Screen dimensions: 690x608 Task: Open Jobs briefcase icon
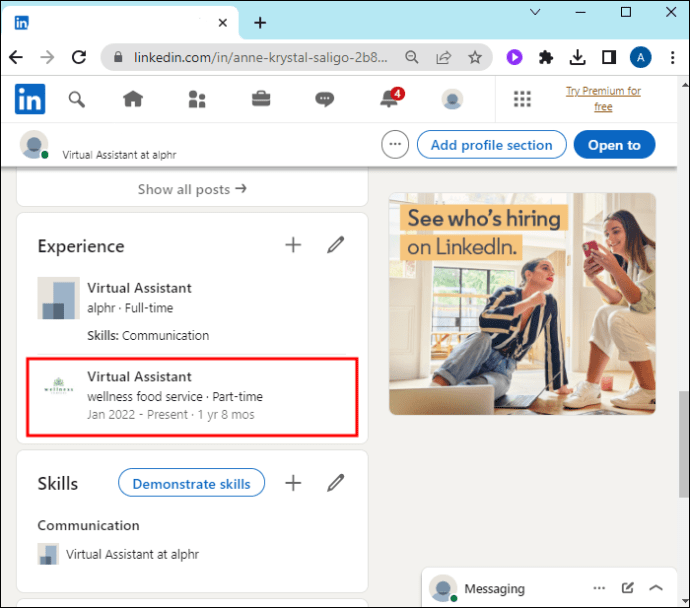click(261, 99)
